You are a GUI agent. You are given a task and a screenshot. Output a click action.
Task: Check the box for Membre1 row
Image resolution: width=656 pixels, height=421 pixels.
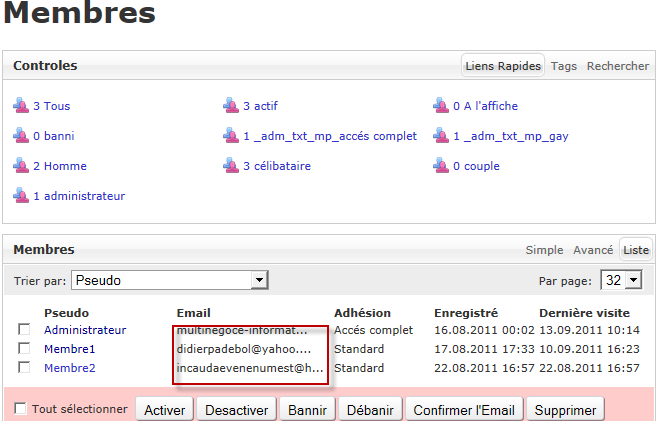24,348
